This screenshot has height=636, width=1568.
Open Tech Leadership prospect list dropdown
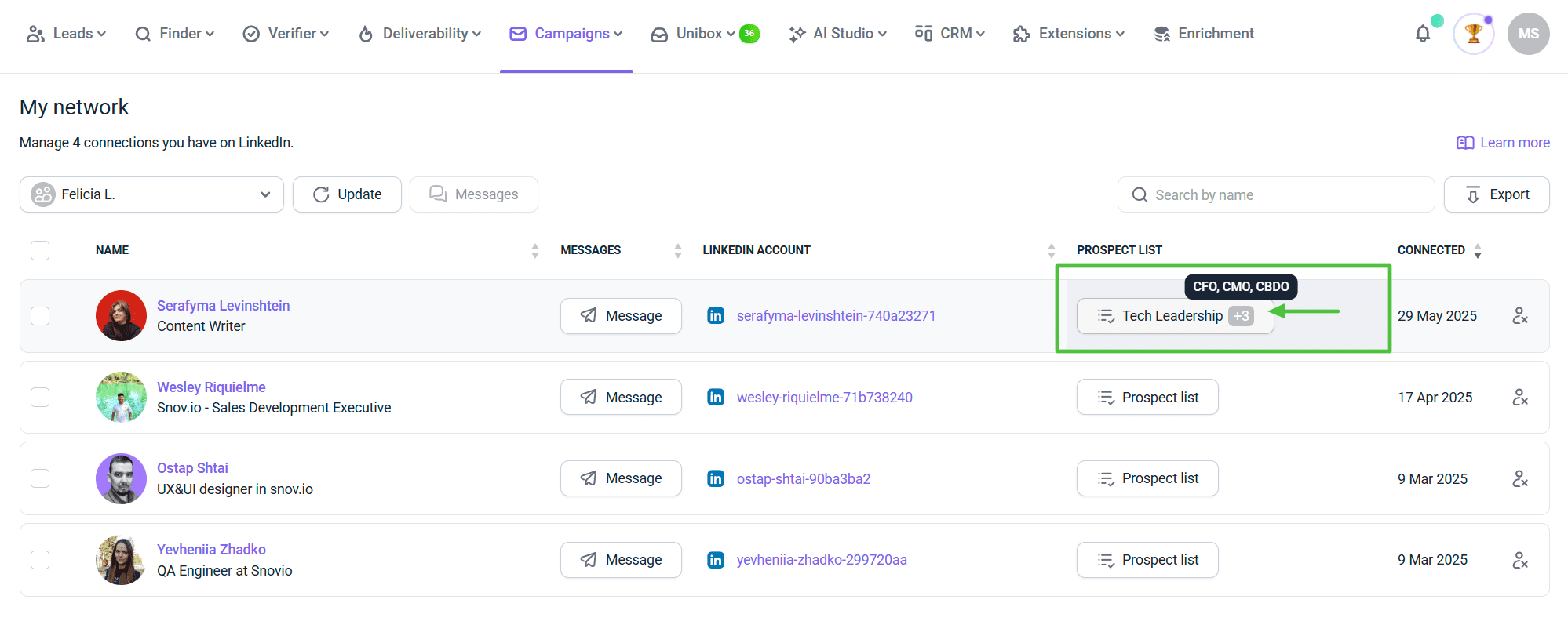tap(1174, 316)
